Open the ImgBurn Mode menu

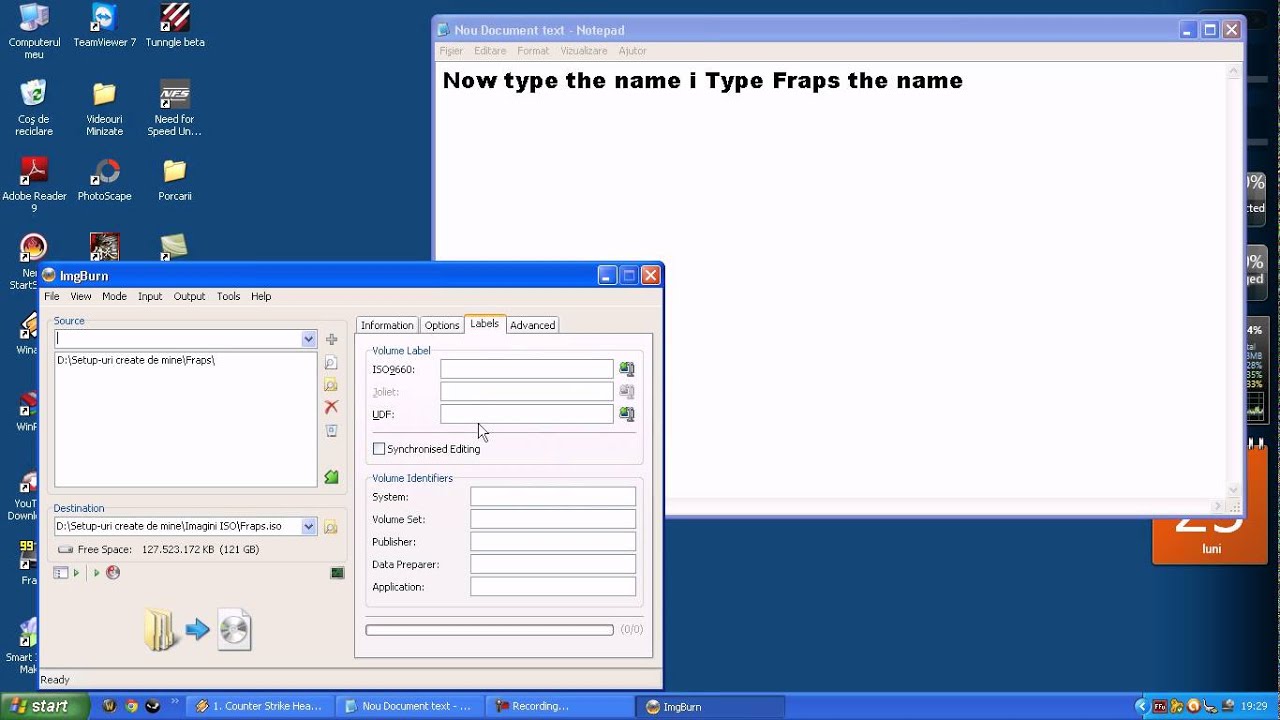coord(114,296)
